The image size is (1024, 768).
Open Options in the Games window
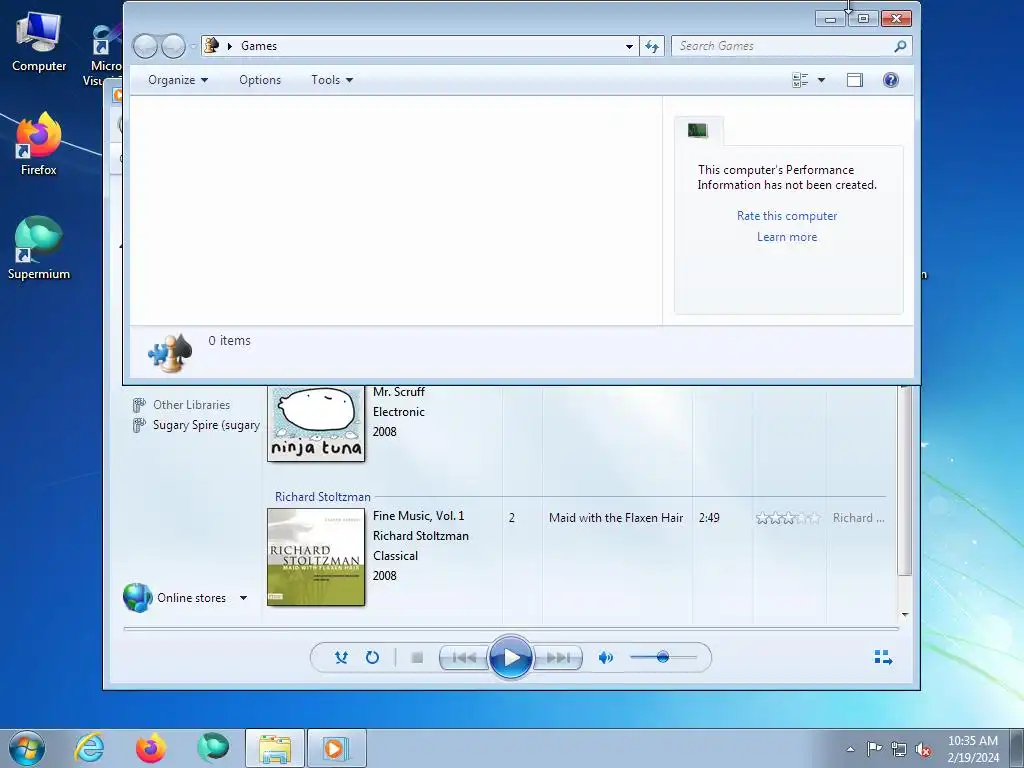[260, 80]
